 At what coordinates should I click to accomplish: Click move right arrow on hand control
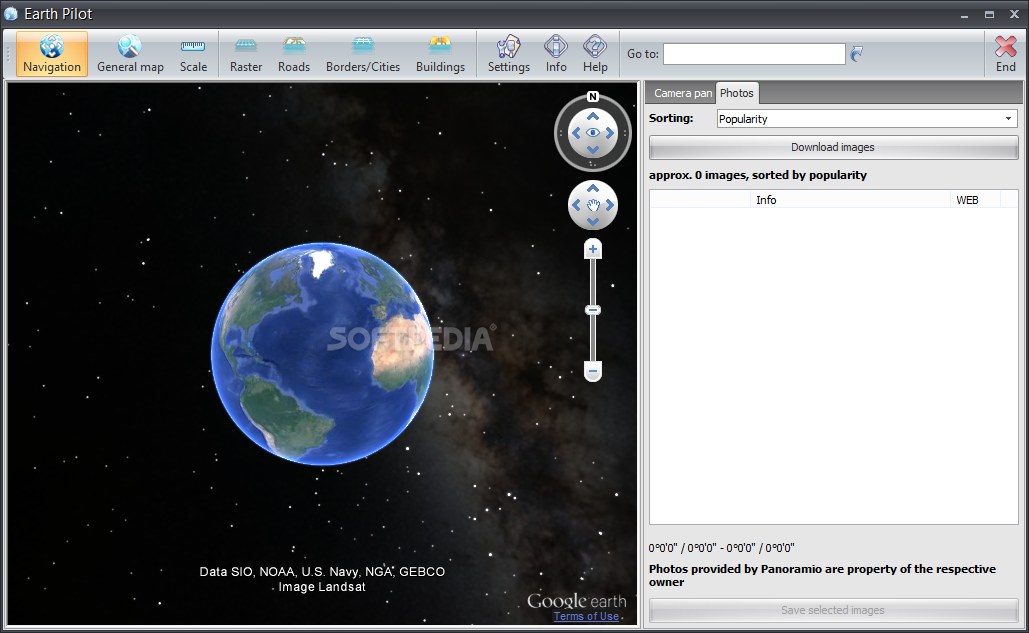coord(610,205)
